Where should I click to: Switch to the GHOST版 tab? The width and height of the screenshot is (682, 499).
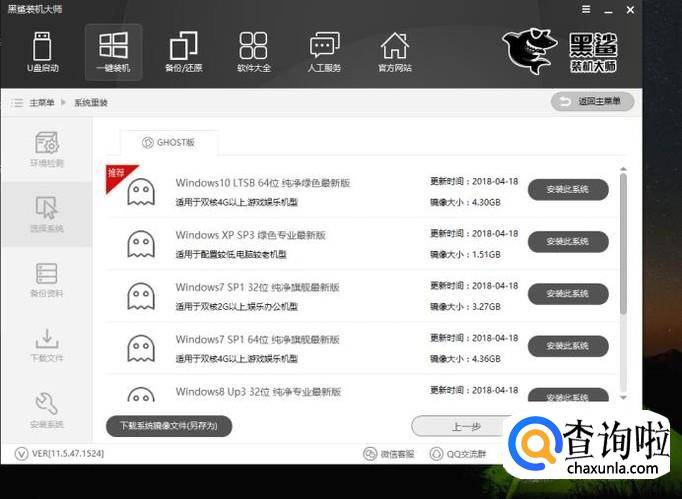pyautogui.click(x=169, y=142)
